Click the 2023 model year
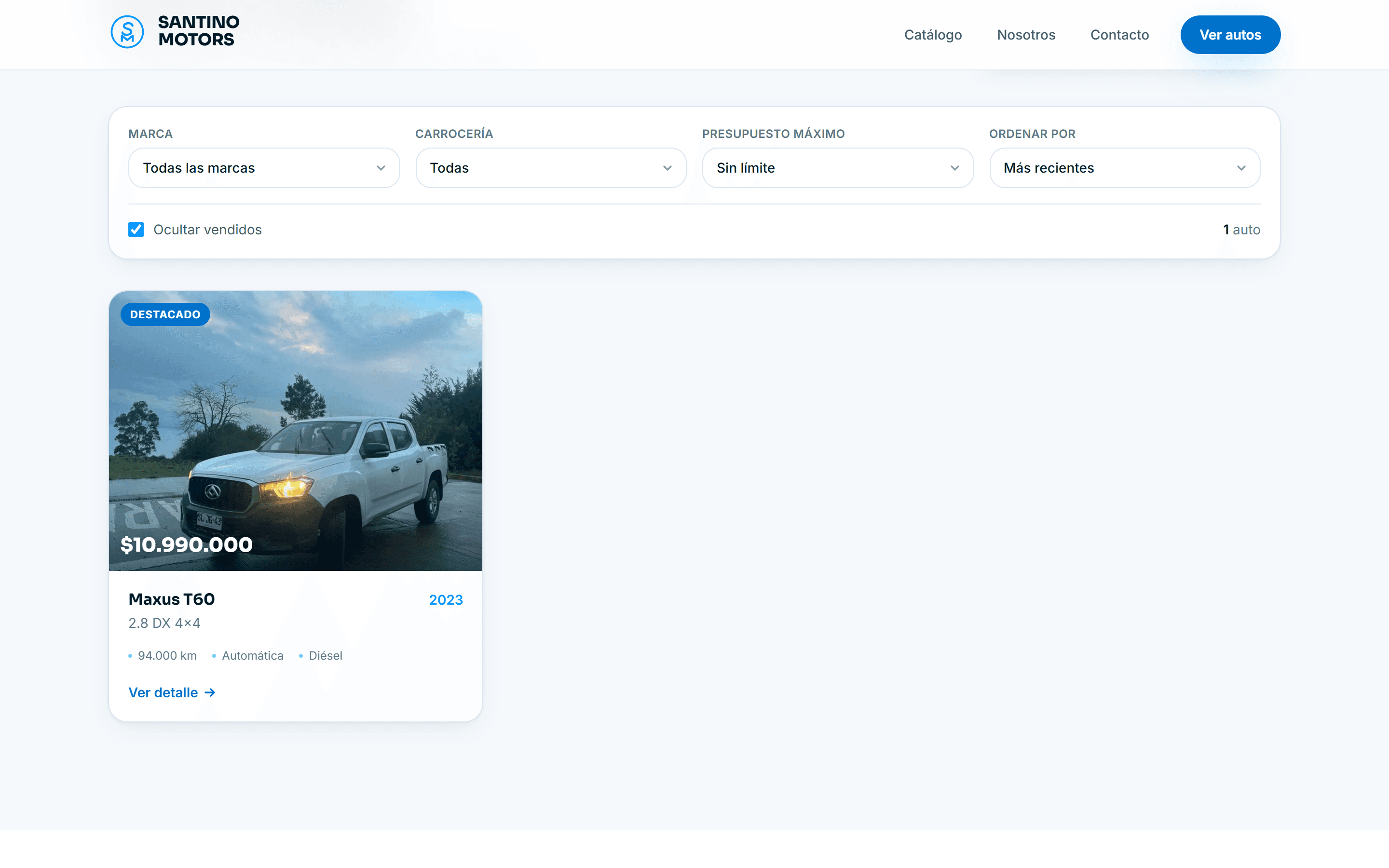Screen dimensions: 1389x868 point(446,600)
